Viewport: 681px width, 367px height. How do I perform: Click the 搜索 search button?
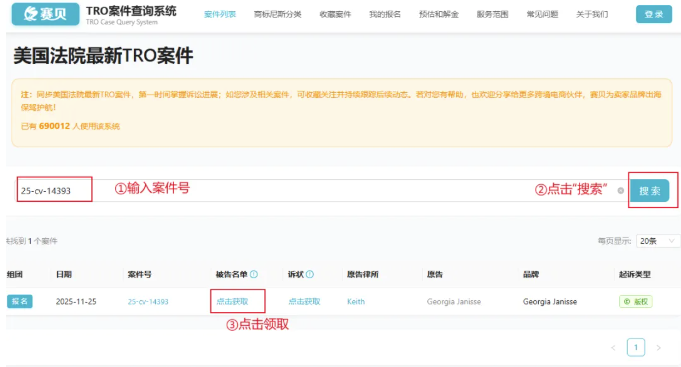650,191
